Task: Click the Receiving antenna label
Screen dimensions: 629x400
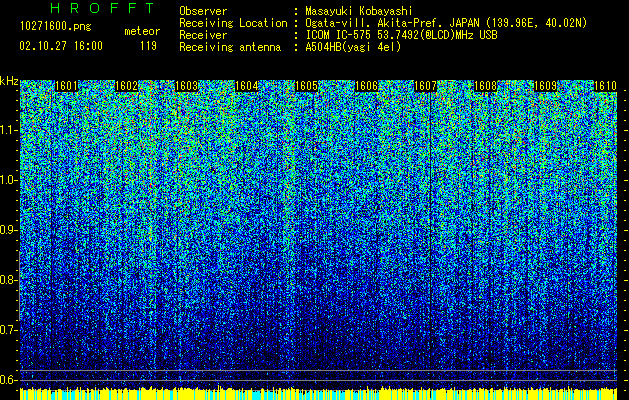Action: (230, 47)
